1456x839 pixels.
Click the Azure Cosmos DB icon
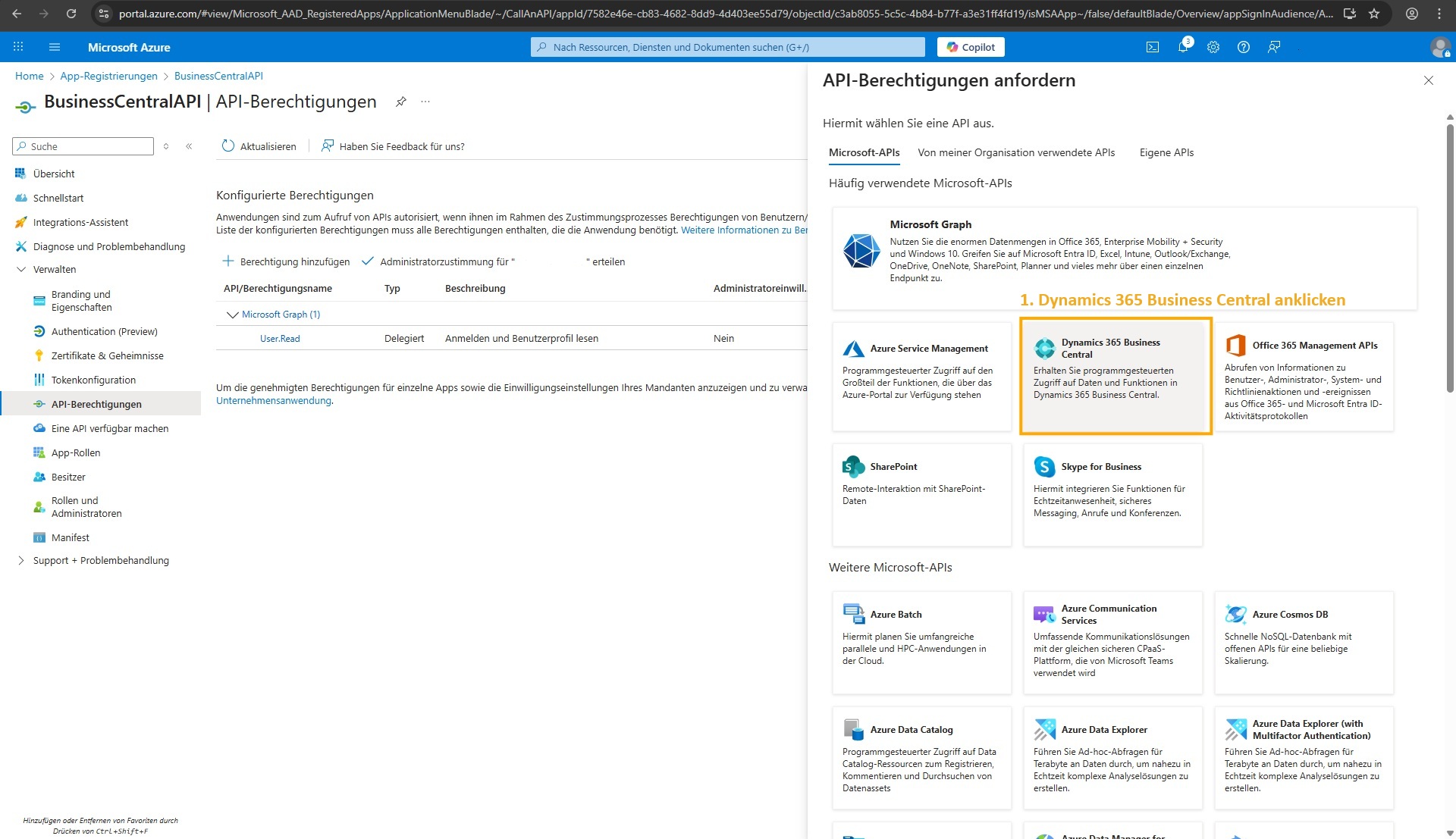pos(1236,614)
